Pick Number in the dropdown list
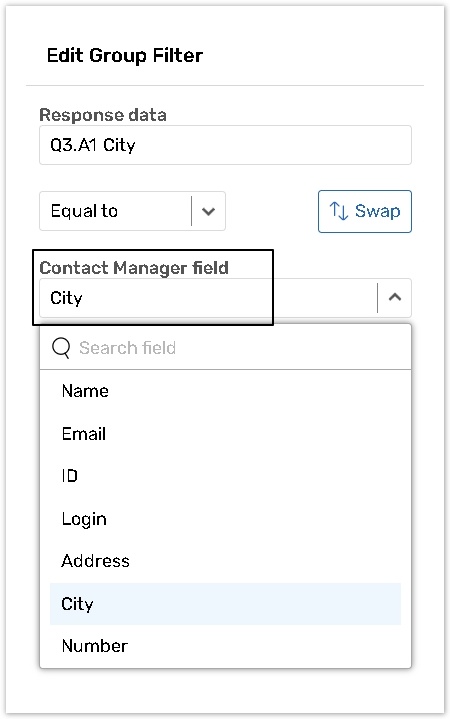The height and width of the screenshot is (719, 450). [x=225, y=646]
